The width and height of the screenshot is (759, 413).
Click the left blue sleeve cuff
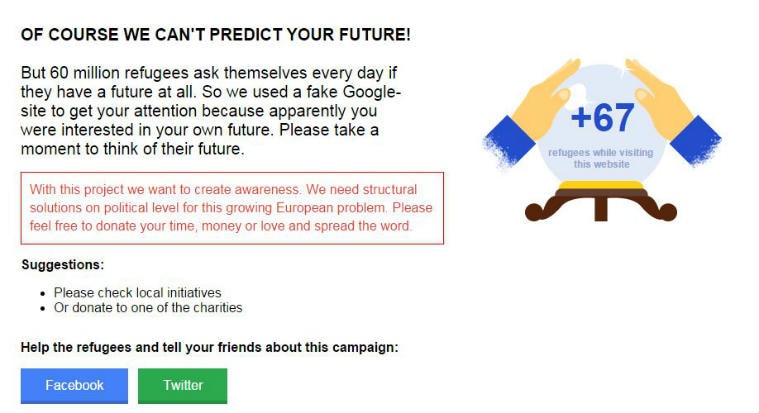click(508, 141)
